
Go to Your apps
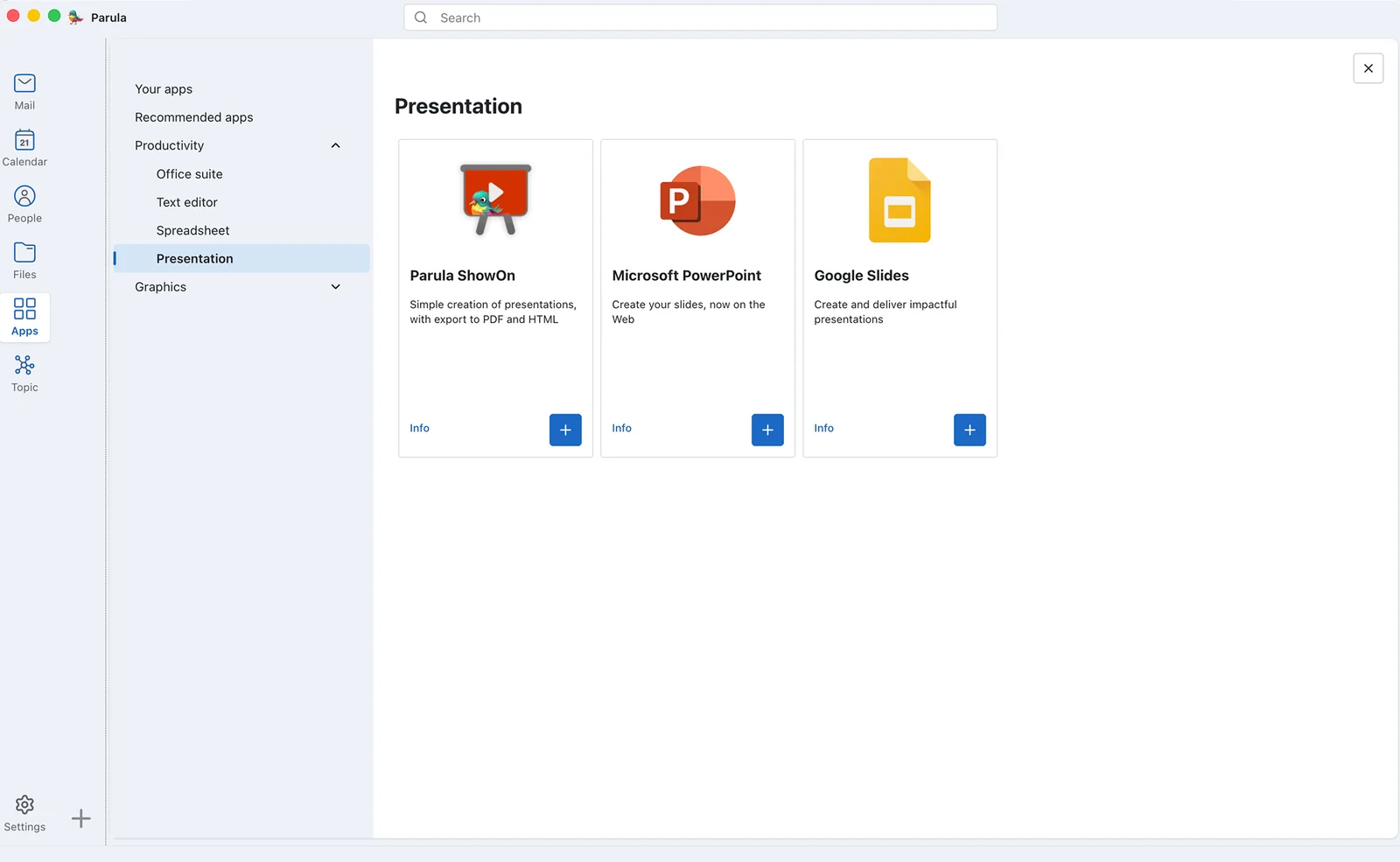tap(164, 89)
